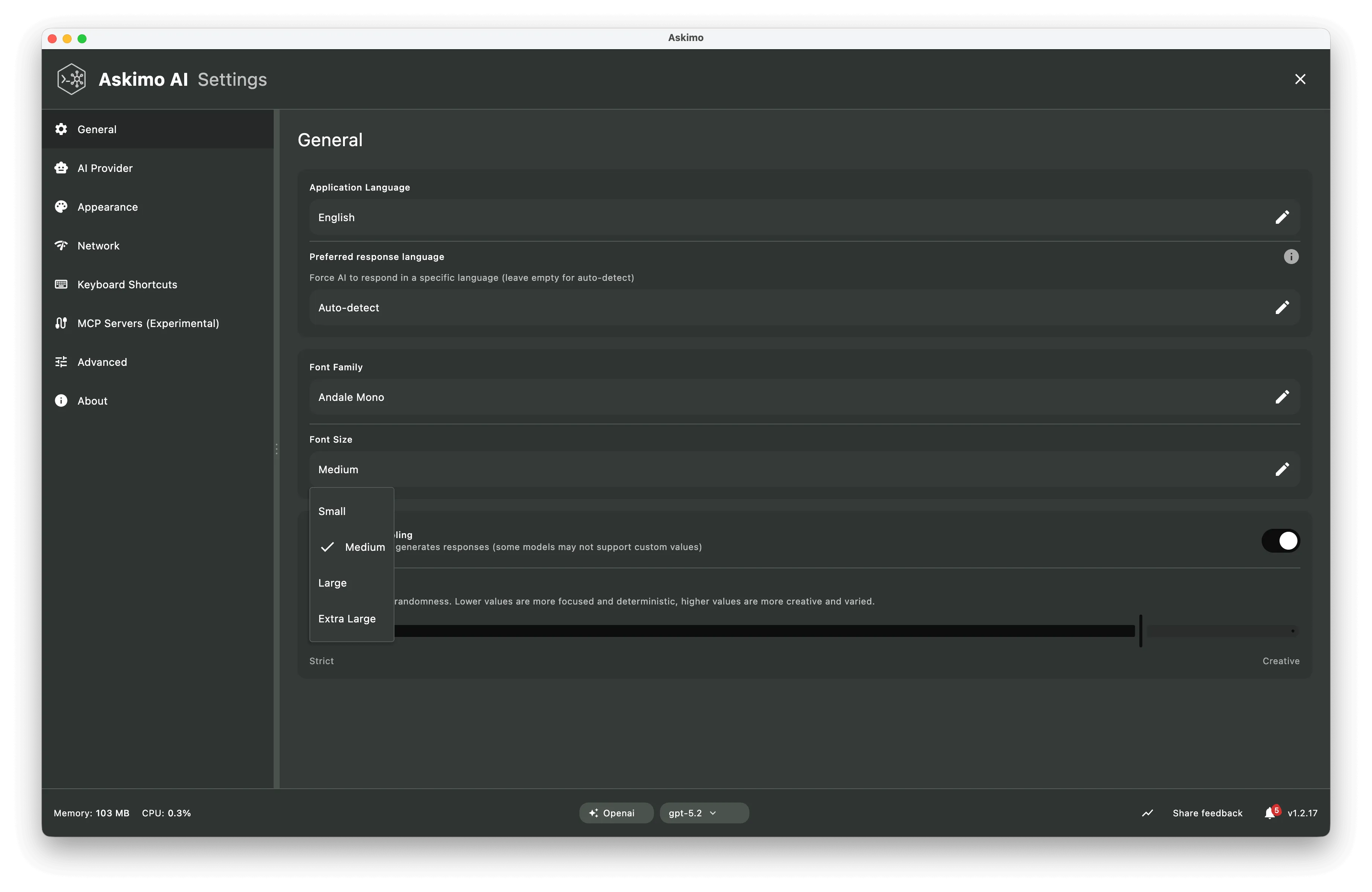Select Large from the font size list

click(333, 583)
